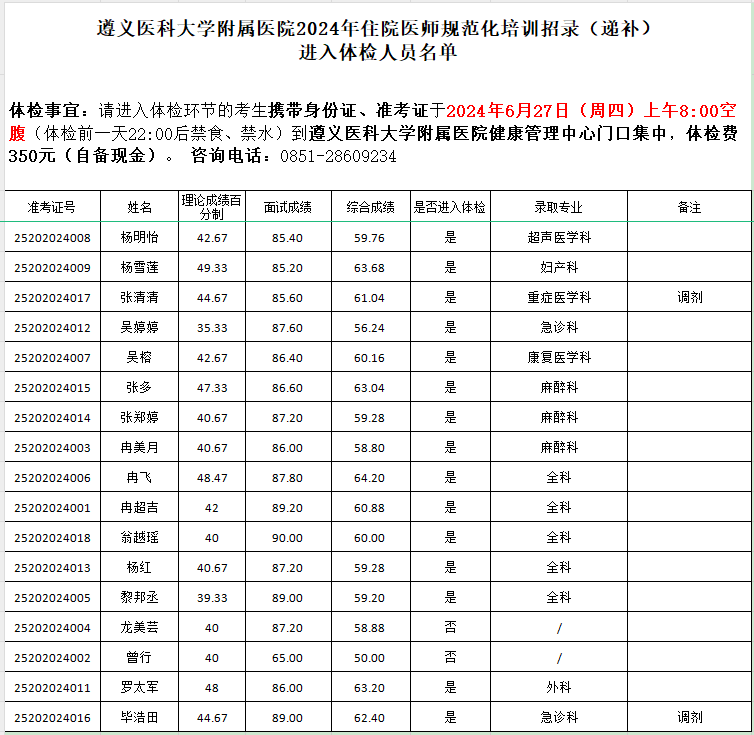Select the name 冉超吉
Viewport: 754px width, 735px height.
click(x=139, y=507)
